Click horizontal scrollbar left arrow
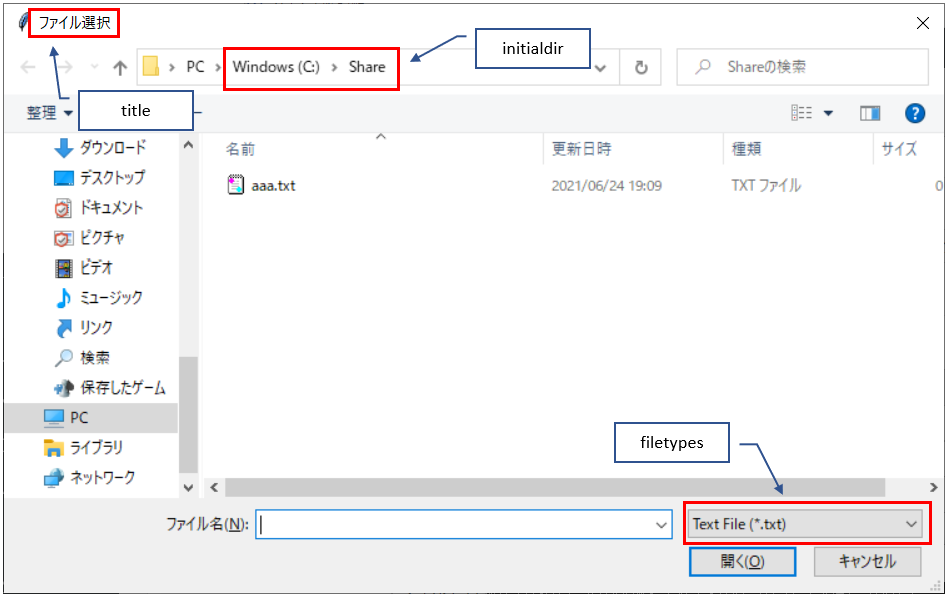 click(x=214, y=487)
